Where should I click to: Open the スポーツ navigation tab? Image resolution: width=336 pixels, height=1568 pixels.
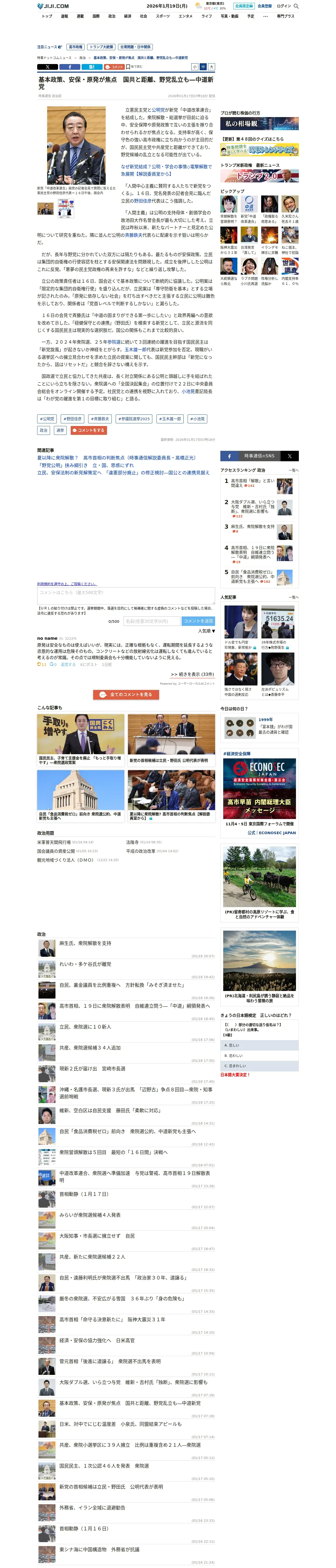163,16
